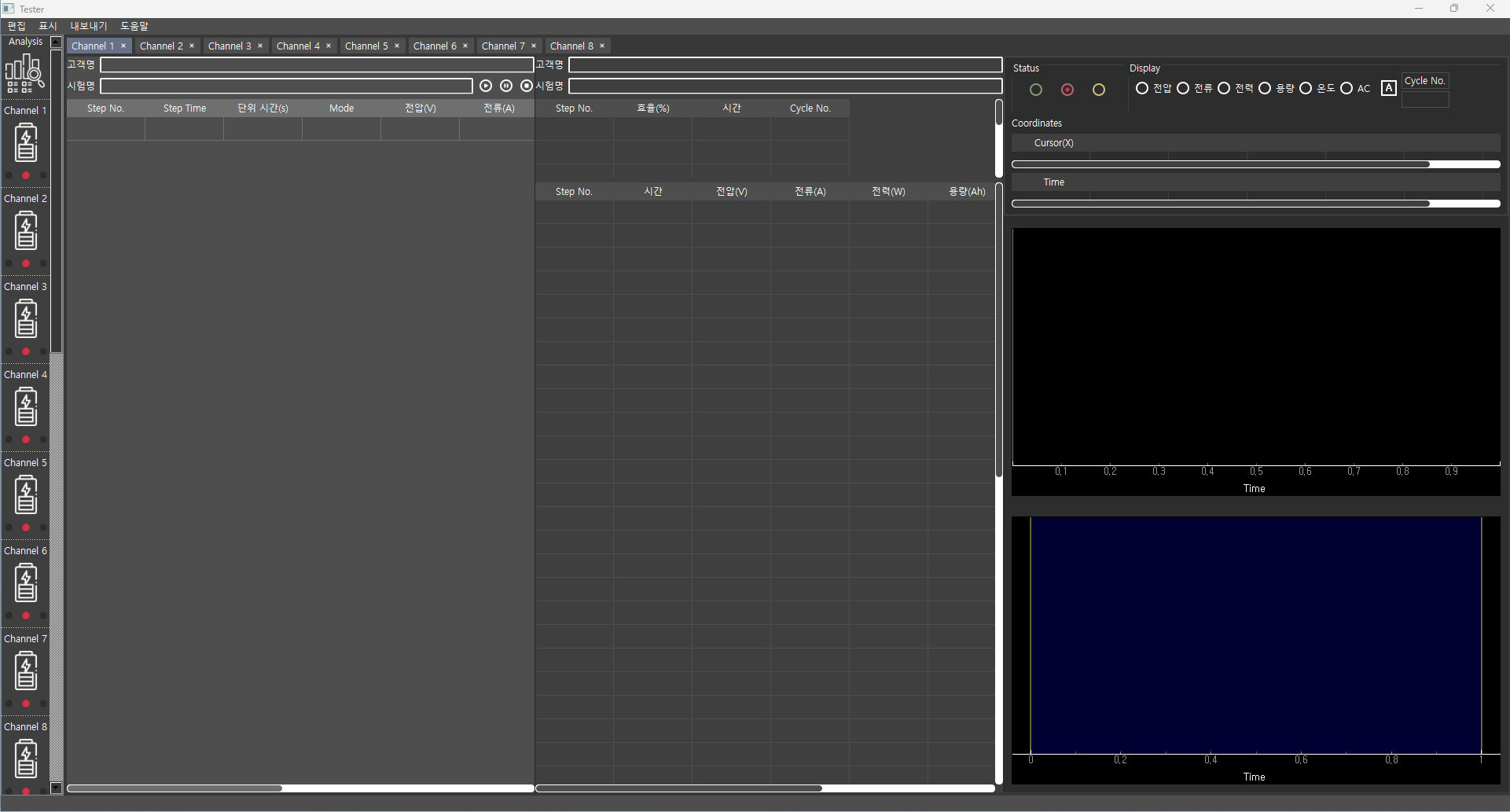Click the Cursor(X) header row
Viewport: 1510px width, 812px height.
coord(1256,143)
